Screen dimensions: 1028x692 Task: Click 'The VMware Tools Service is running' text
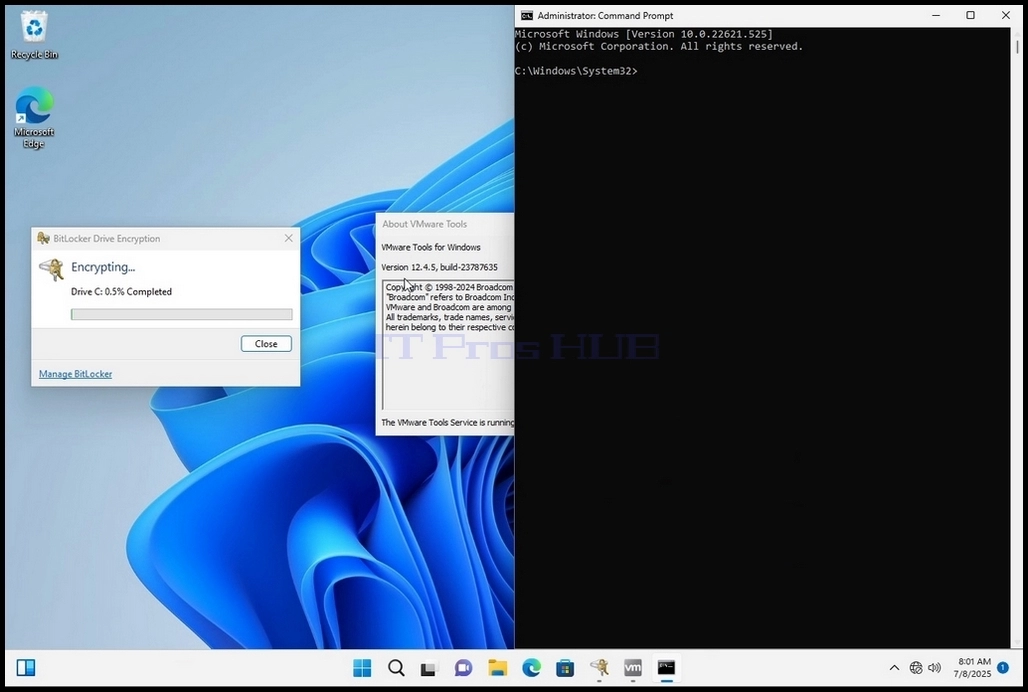(448, 423)
